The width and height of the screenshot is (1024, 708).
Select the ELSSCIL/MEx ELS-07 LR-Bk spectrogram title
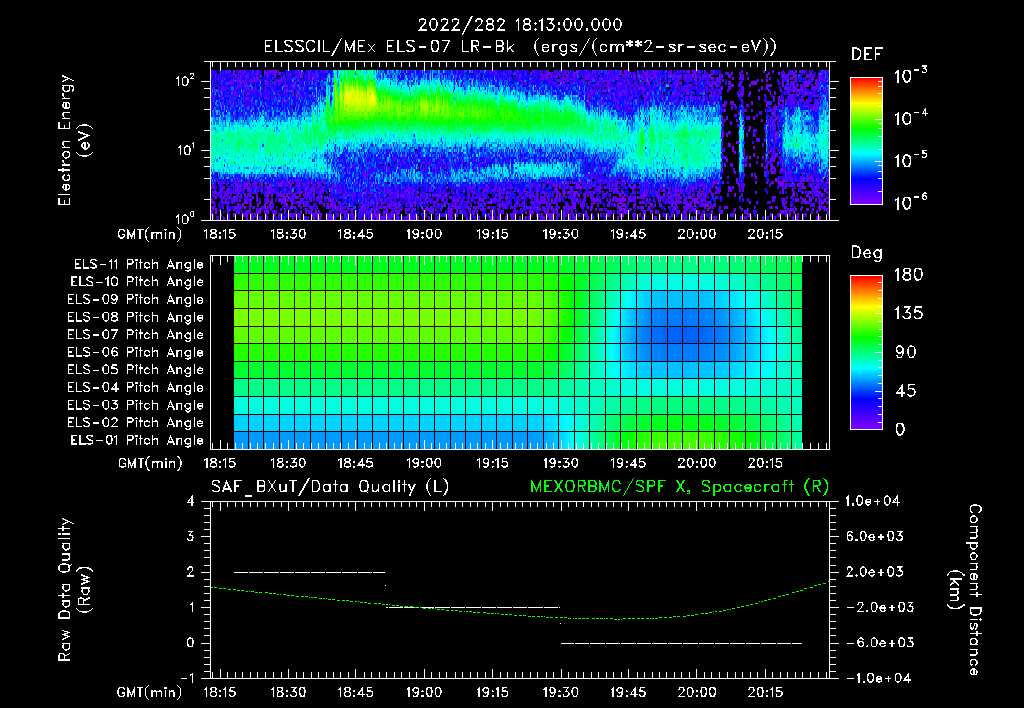click(x=520, y=47)
